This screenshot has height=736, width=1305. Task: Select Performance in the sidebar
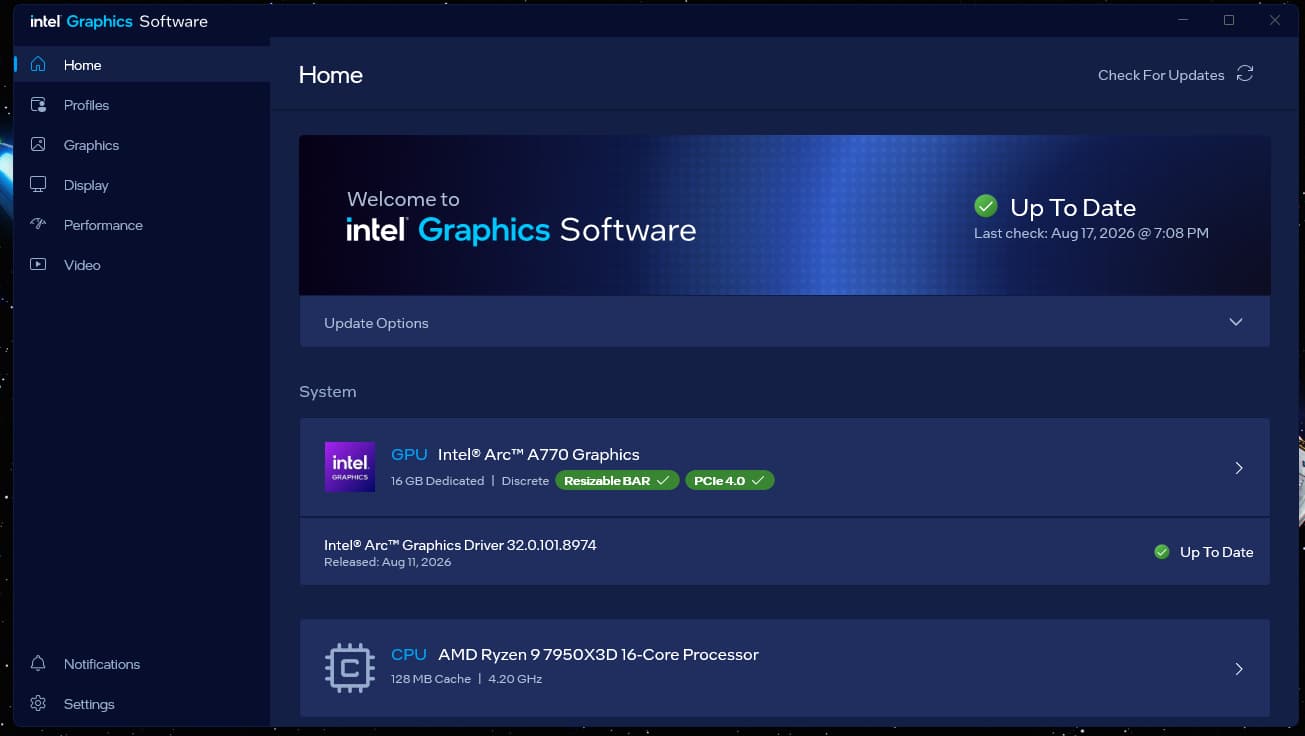142,225
